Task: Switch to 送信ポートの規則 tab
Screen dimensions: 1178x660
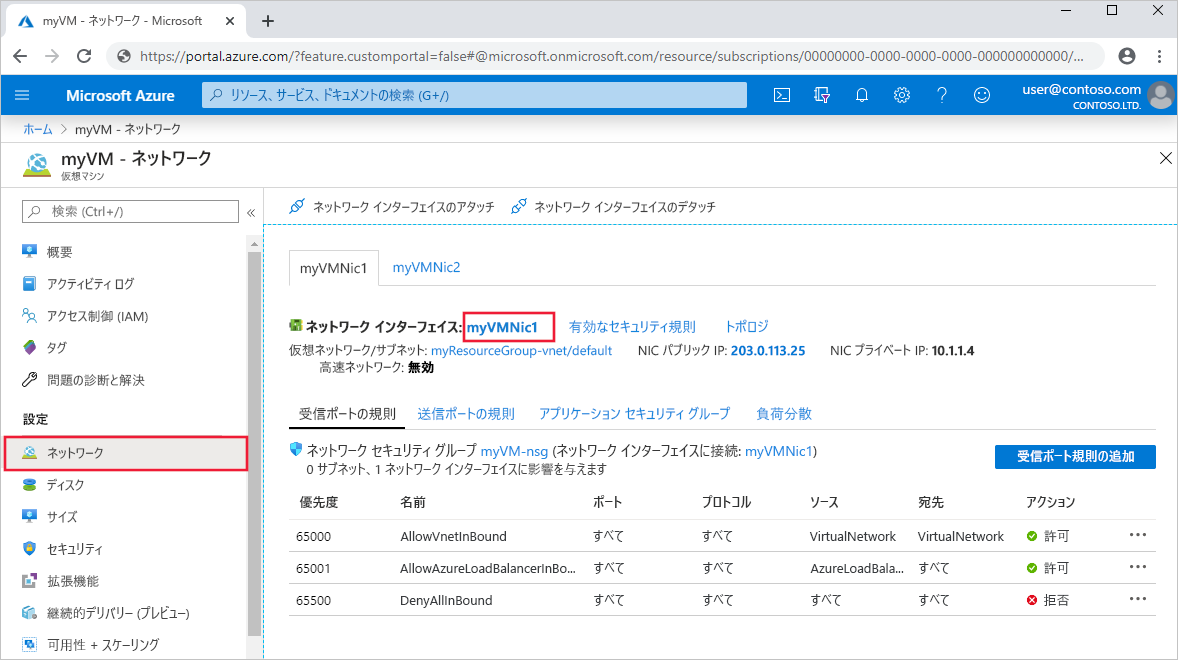Action: (x=466, y=414)
